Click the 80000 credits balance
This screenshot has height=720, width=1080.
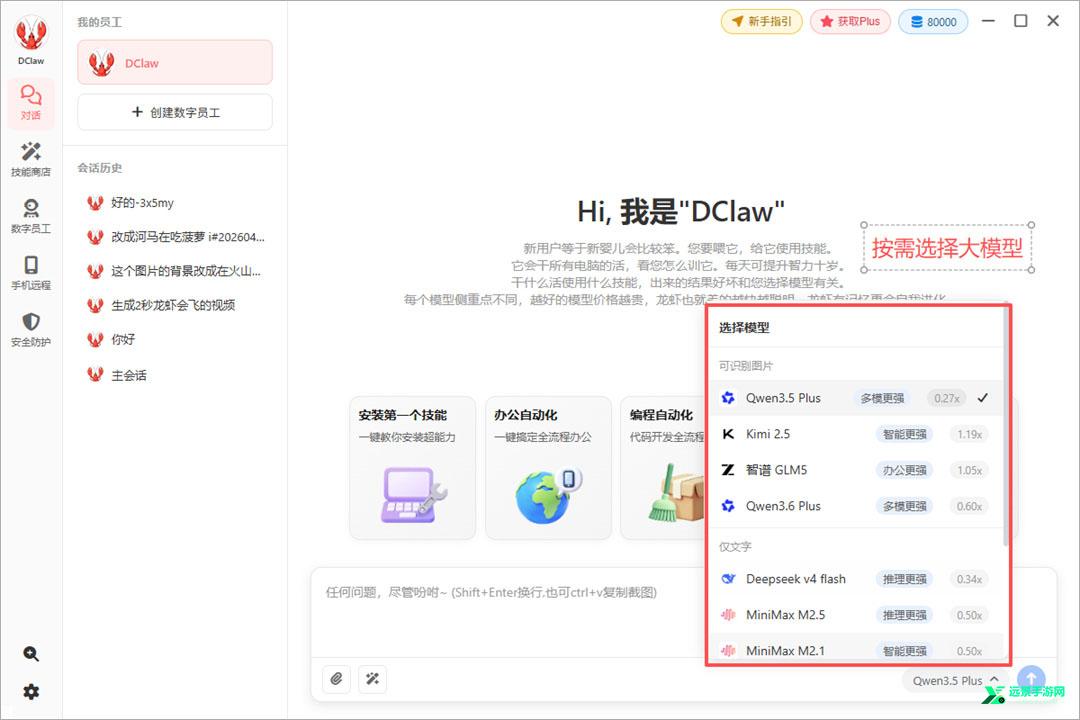pos(933,21)
